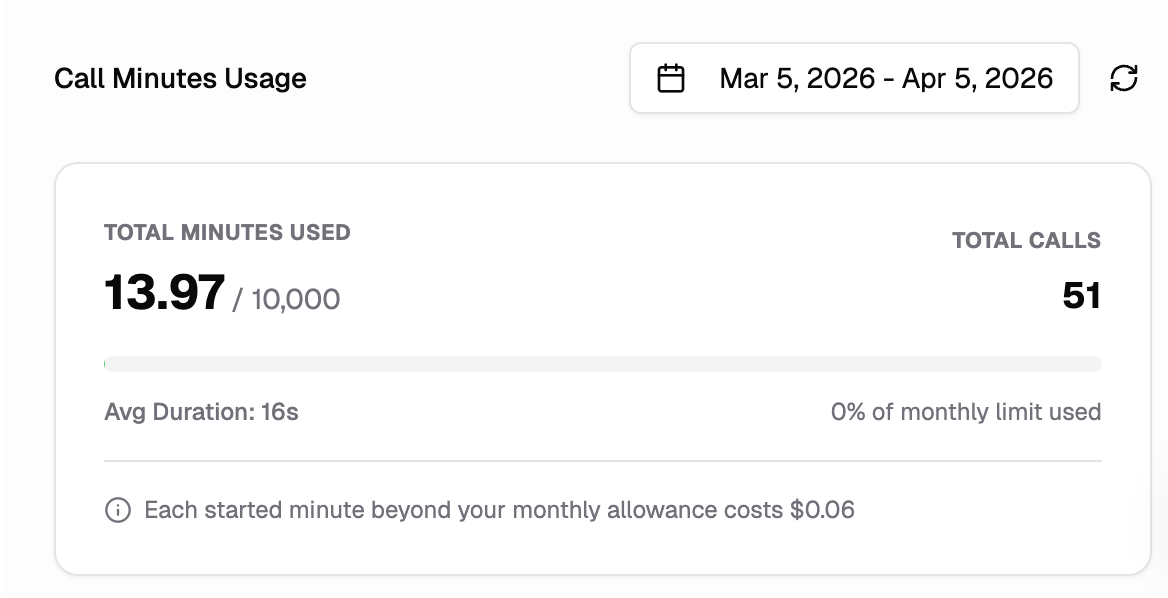Image resolution: width=1168 pixels, height=598 pixels.
Task: Click the 10,000 minutes limit text
Action: tap(295, 299)
